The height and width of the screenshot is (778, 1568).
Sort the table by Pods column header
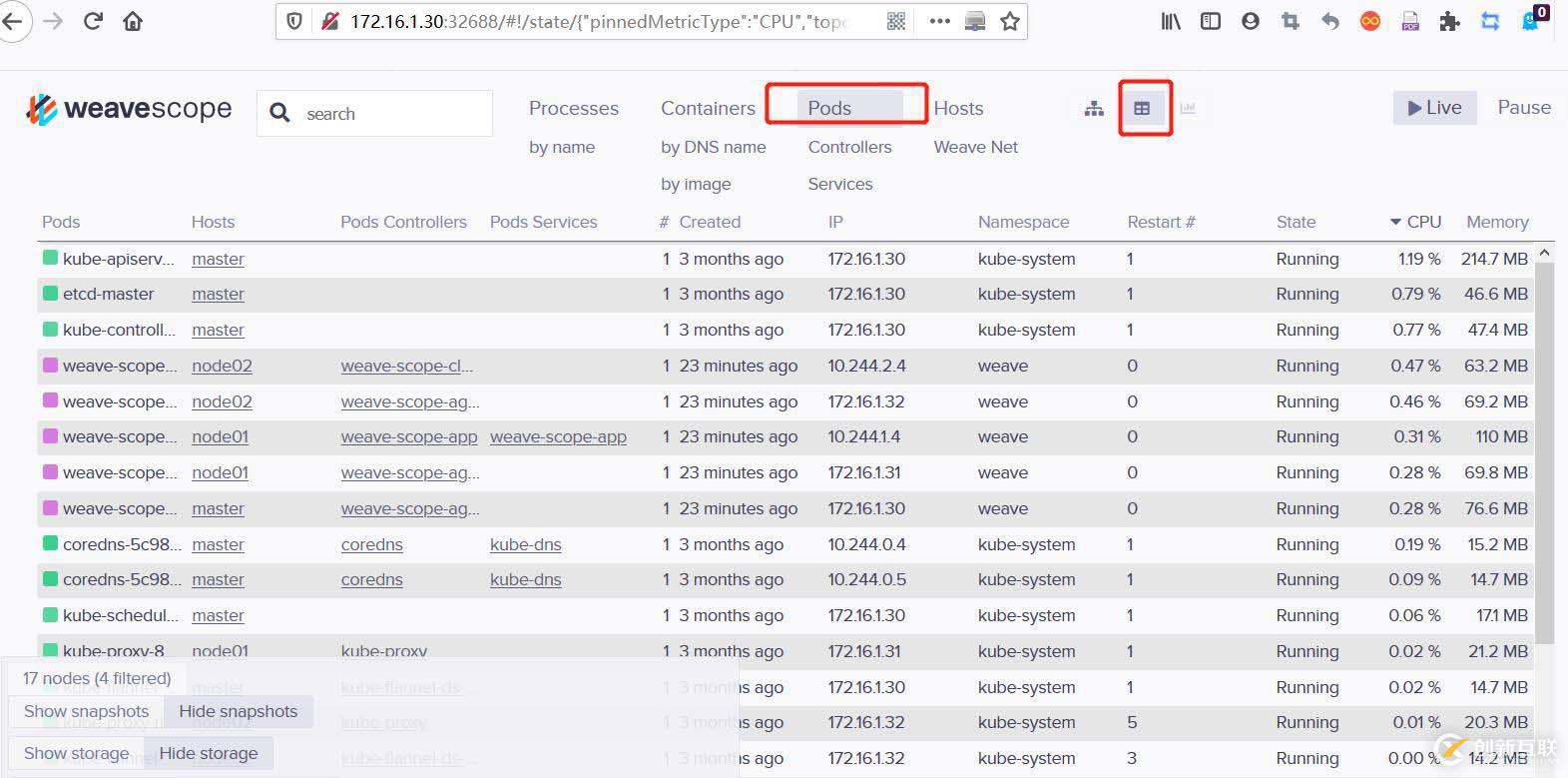click(x=61, y=222)
